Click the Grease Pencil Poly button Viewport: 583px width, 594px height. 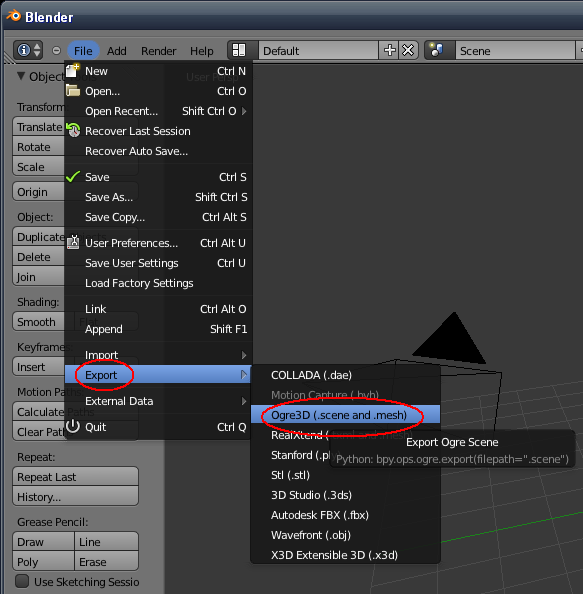click(x=43, y=561)
